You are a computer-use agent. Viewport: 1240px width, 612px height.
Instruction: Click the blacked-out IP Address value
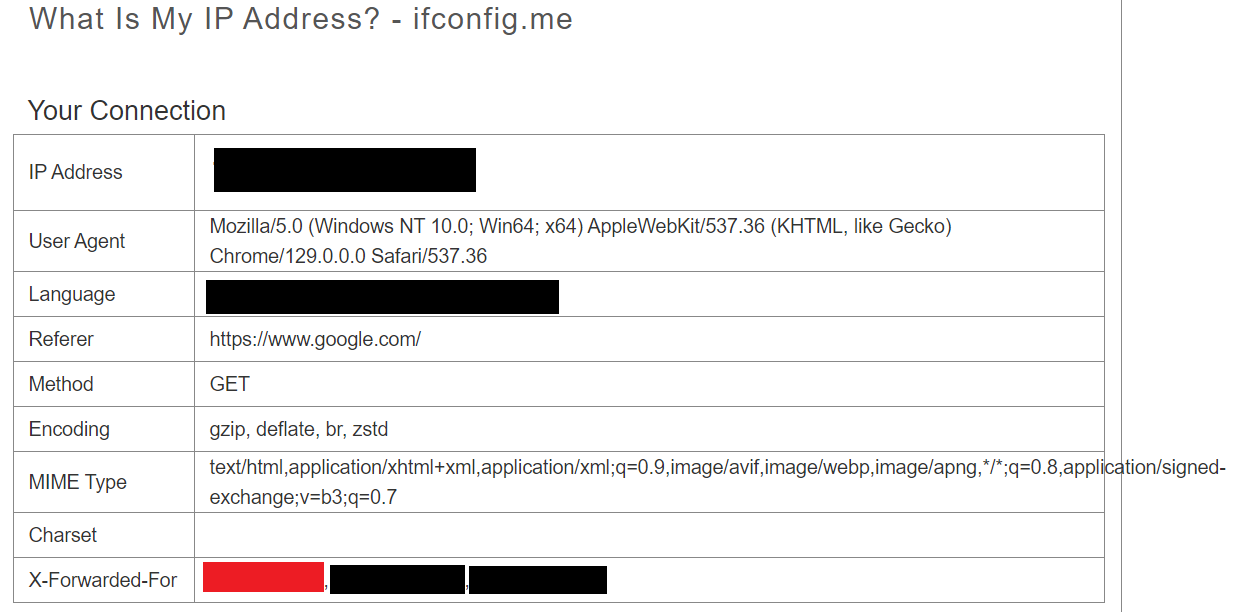point(344,170)
